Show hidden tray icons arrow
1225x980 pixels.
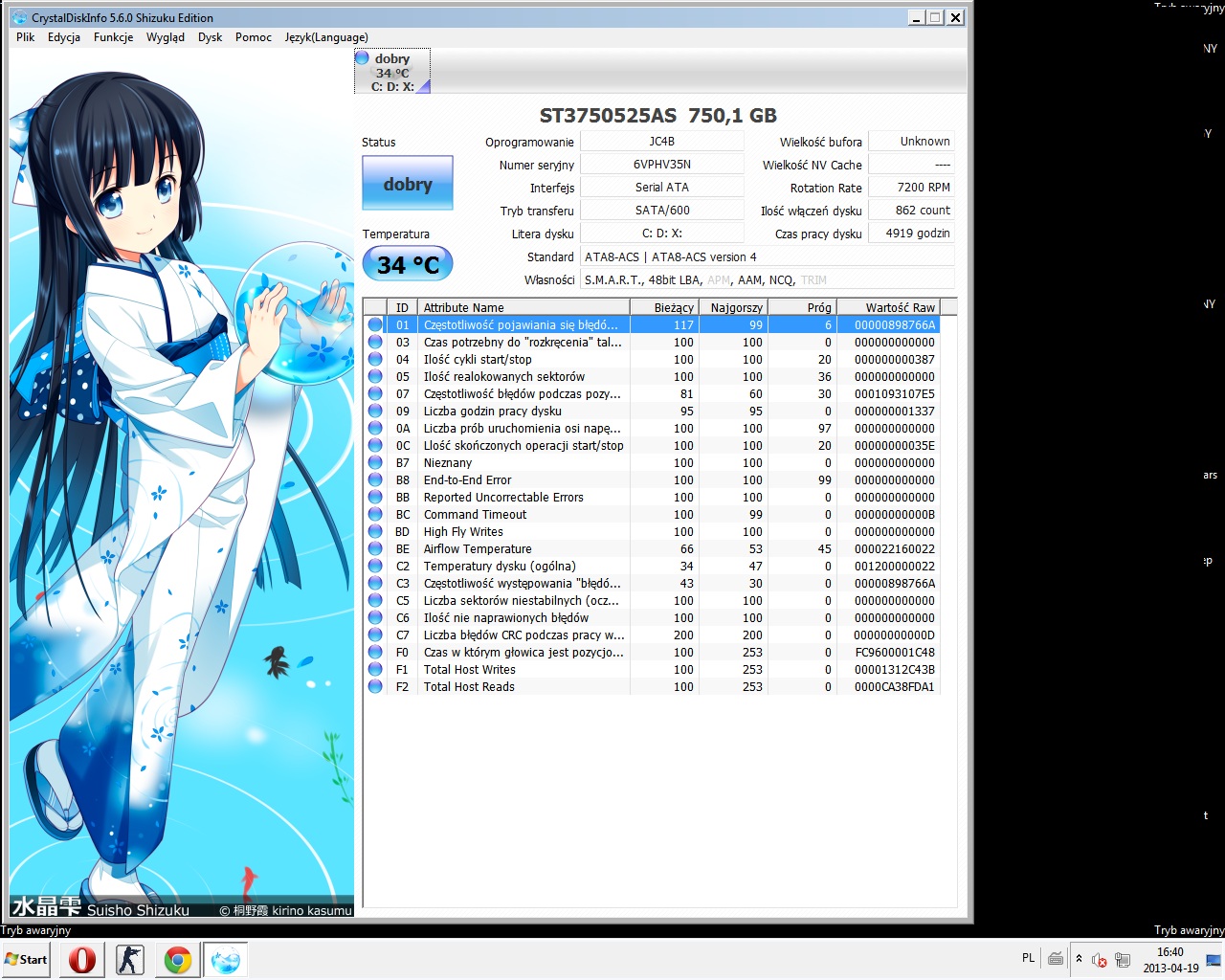[x=1079, y=958]
